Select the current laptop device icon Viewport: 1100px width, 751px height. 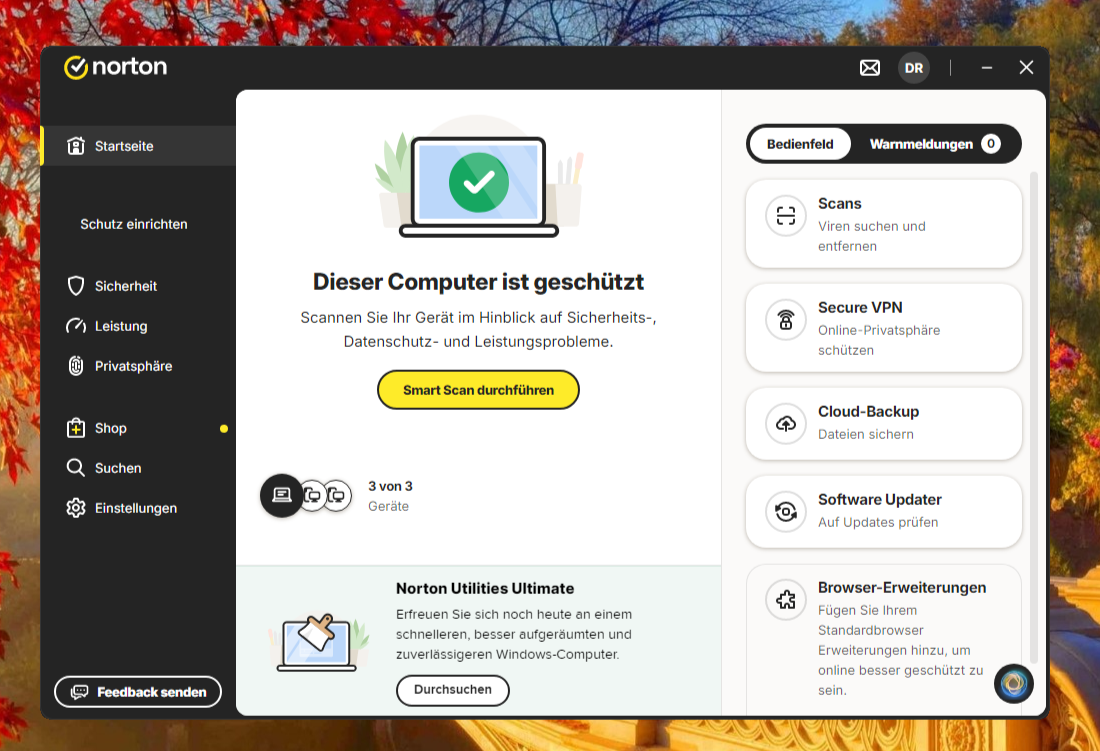tap(281, 495)
